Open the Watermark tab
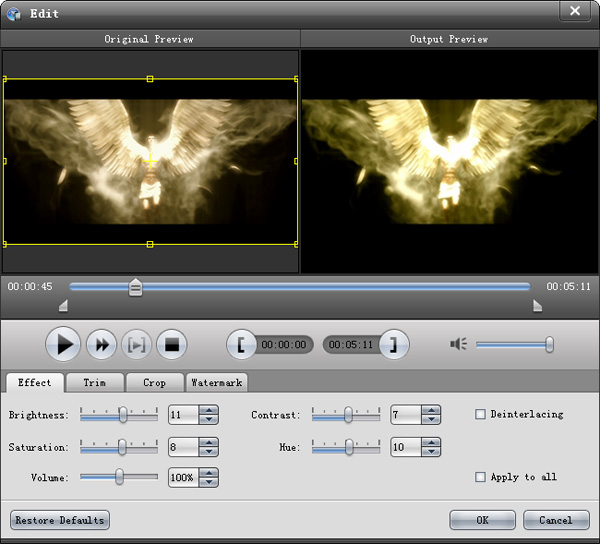The height and width of the screenshot is (544, 600). tap(217, 383)
